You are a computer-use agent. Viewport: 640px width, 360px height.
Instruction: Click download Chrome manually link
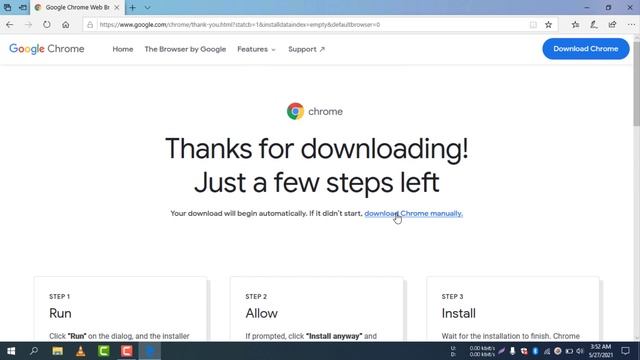coord(413,213)
